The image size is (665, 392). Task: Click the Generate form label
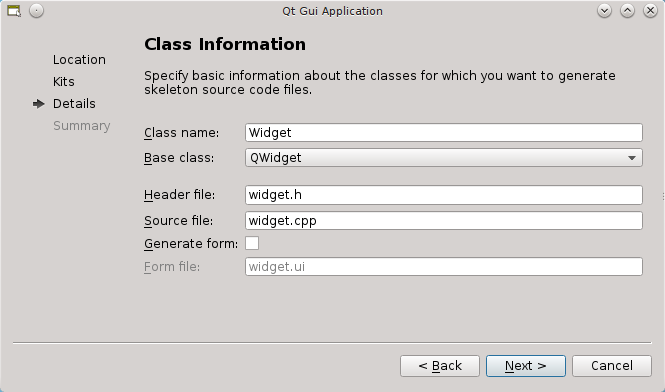(191, 244)
